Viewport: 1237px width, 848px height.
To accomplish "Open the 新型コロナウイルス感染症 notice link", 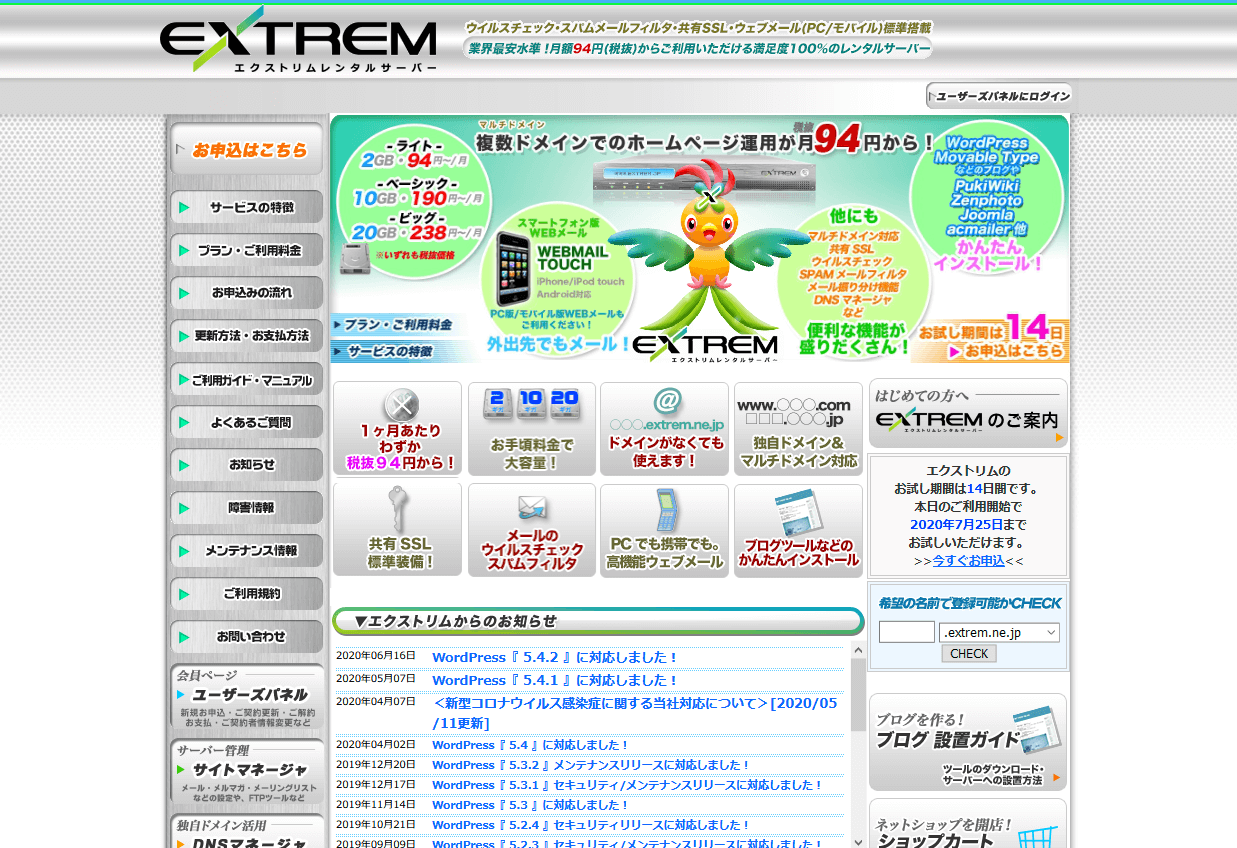I will pyautogui.click(x=635, y=713).
